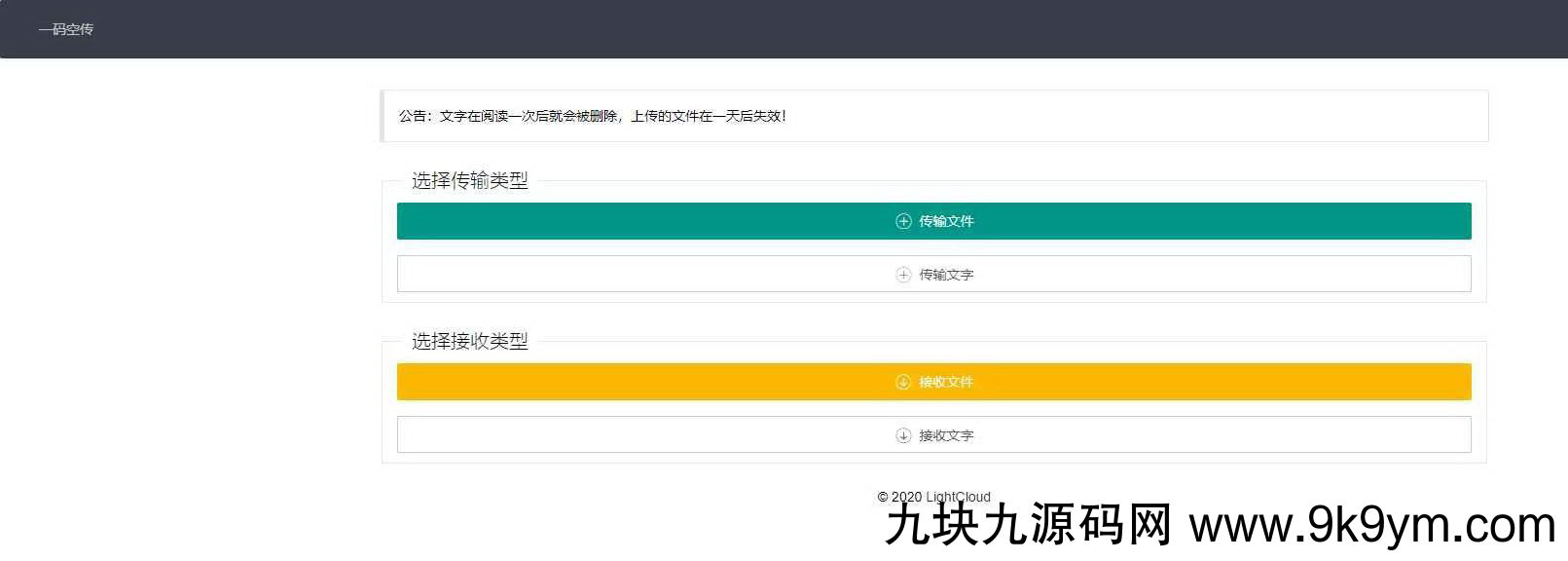This screenshot has width=1568, height=561.
Task: Click the download-arrow icon beside 接收文字
Action: click(x=903, y=435)
